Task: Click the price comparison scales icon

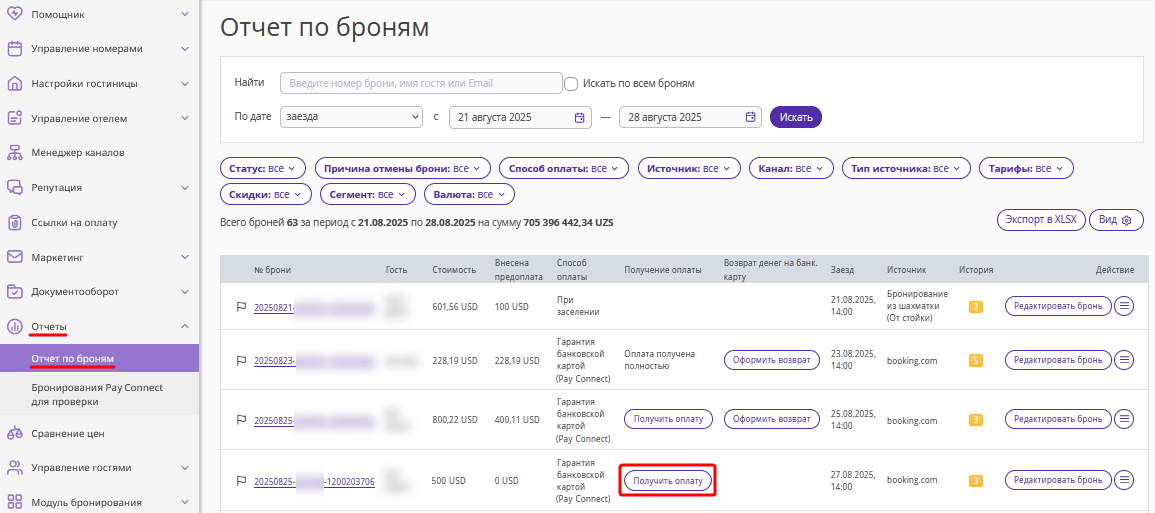Action: 14,433
